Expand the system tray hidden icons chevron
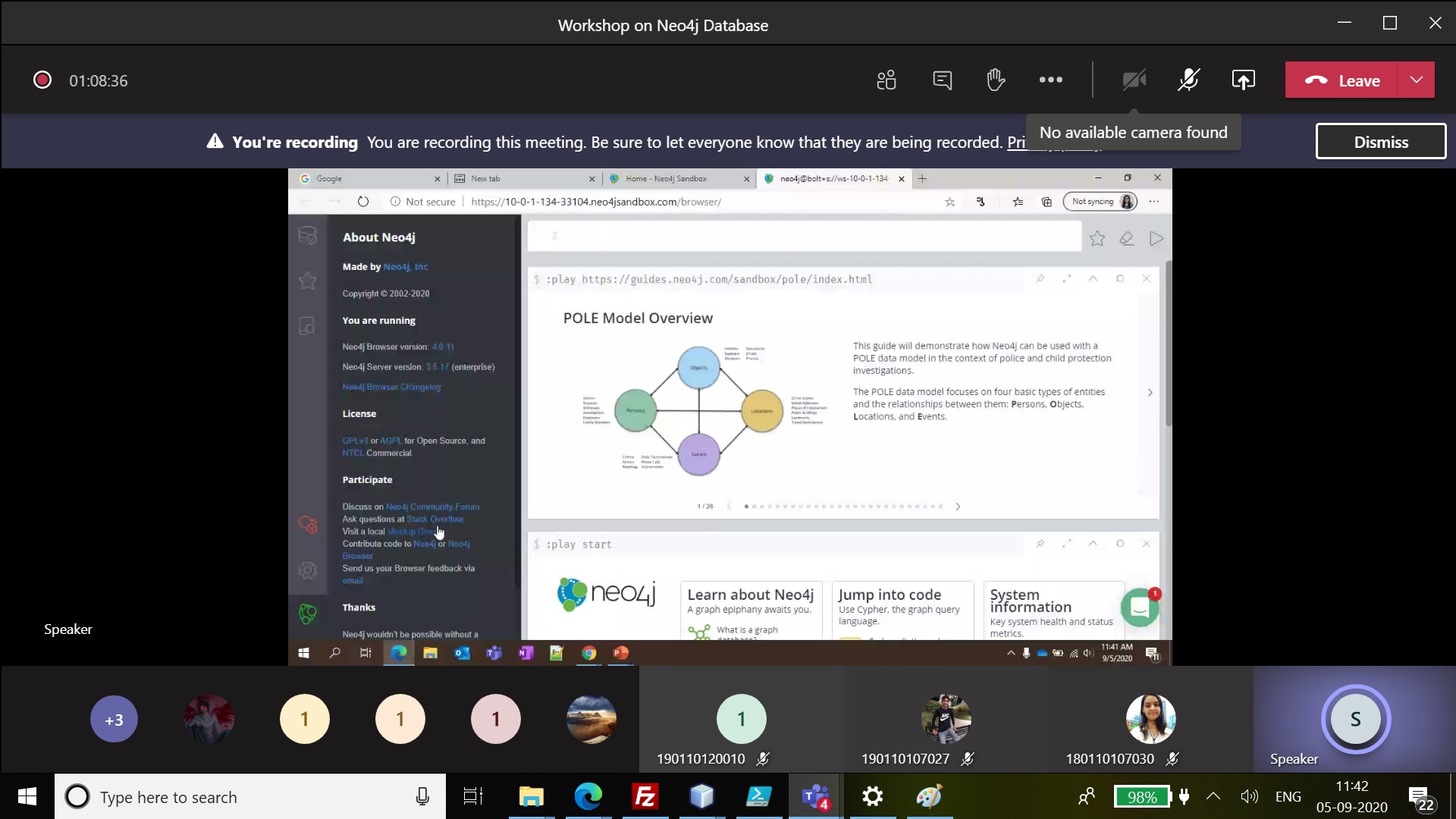Viewport: 1456px width, 819px height. pos(1213,796)
